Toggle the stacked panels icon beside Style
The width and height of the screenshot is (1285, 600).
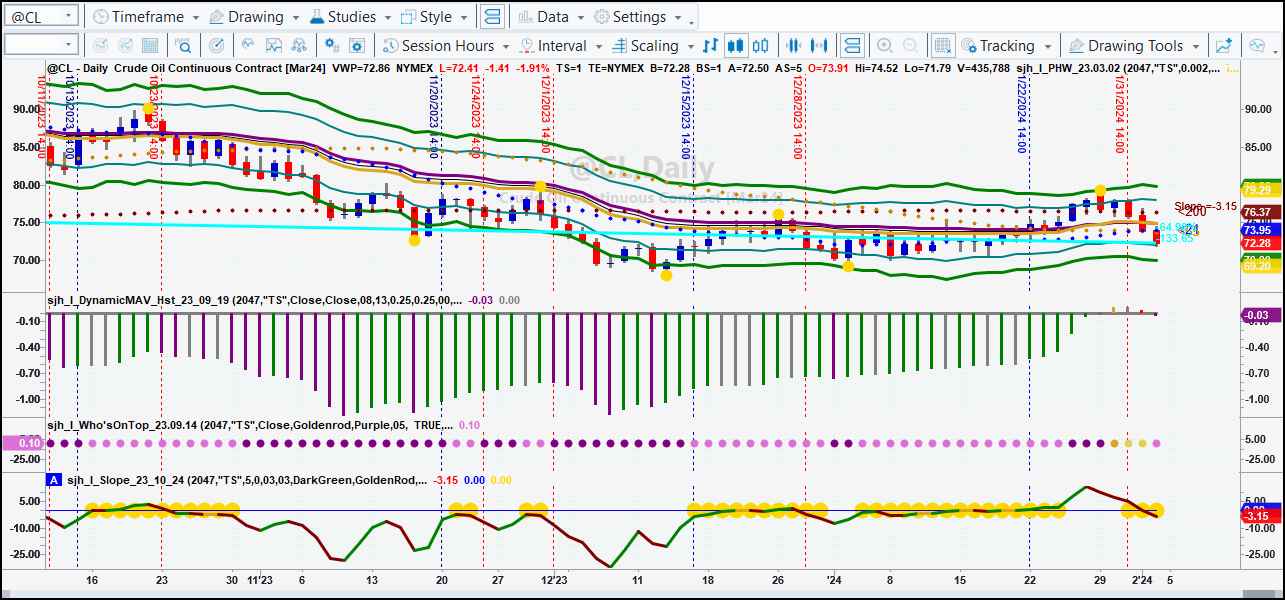click(x=491, y=17)
